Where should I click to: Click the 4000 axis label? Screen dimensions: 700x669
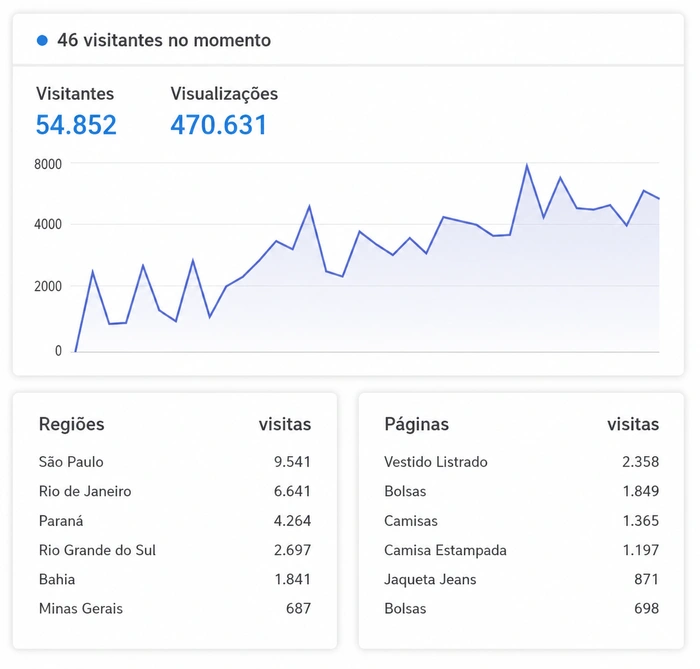coord(48,224)
